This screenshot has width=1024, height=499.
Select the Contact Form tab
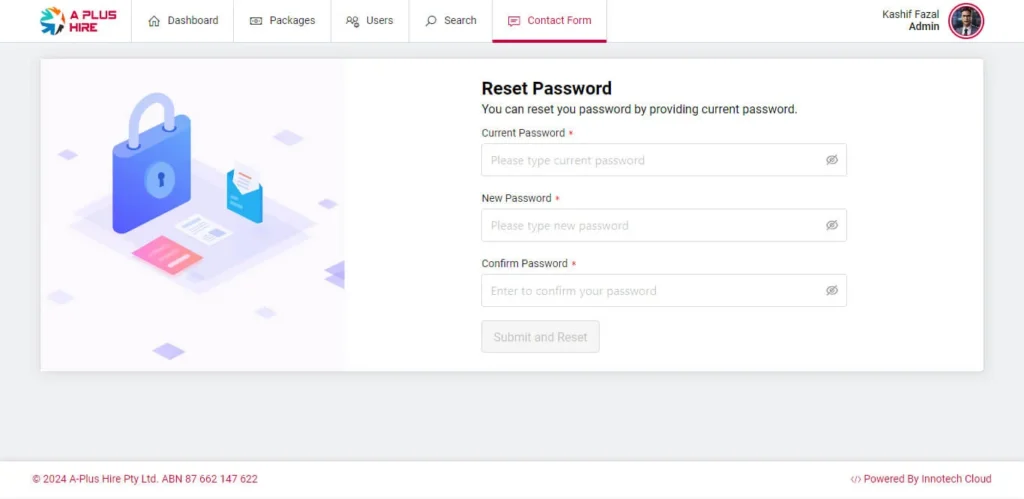pyautogui.click(x=549, y=21)
